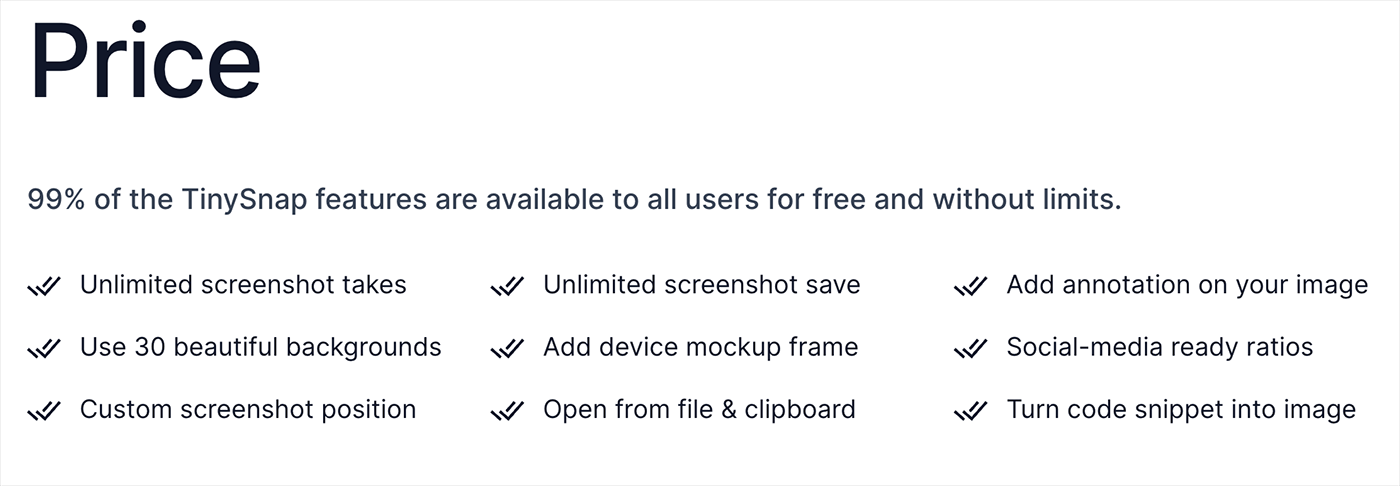Select the Add device mockup frame text
Screen dimensions: 1400x486
coord(701,347)
